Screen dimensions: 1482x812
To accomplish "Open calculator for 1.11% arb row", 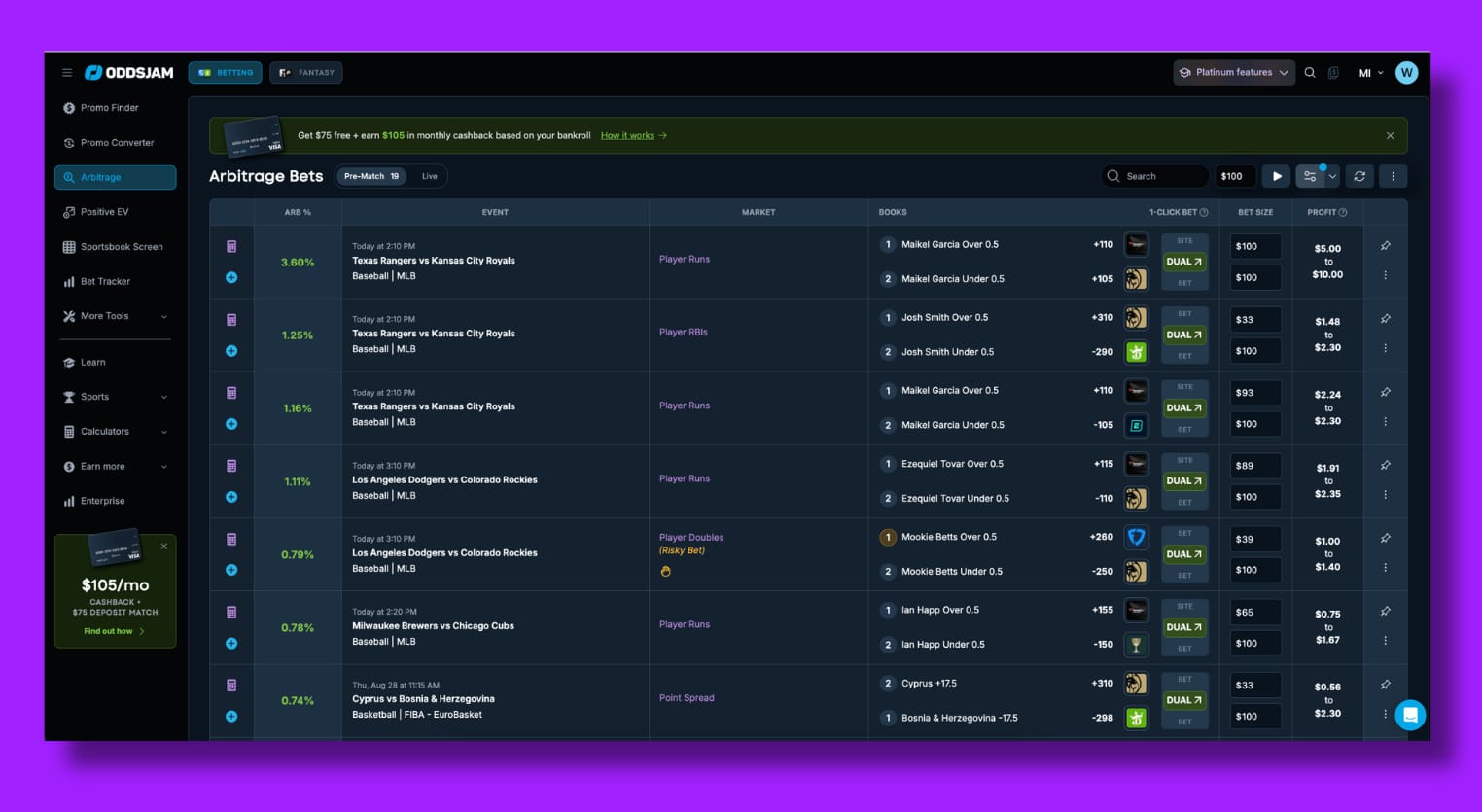I will point(231,466).
